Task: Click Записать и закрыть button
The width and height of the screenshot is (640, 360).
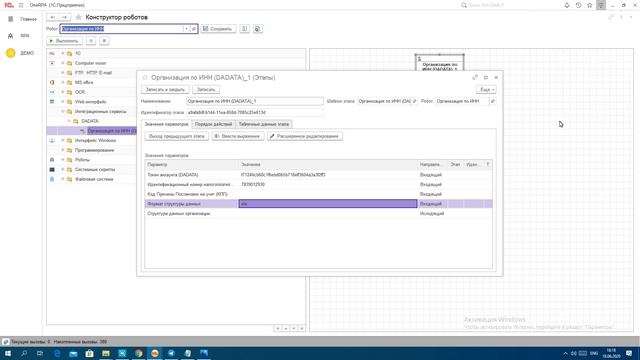Action: click(x=165, y=89)
